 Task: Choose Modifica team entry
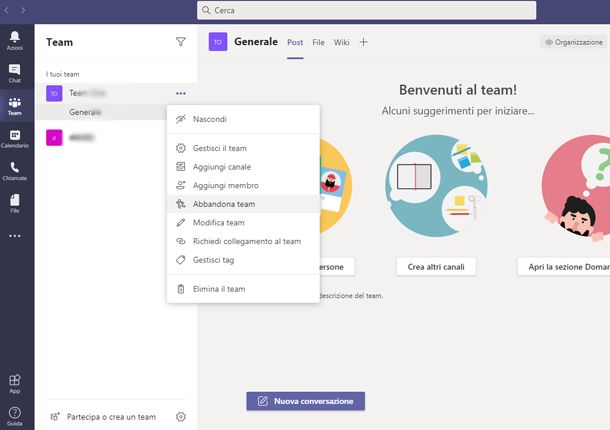point(244,223)
